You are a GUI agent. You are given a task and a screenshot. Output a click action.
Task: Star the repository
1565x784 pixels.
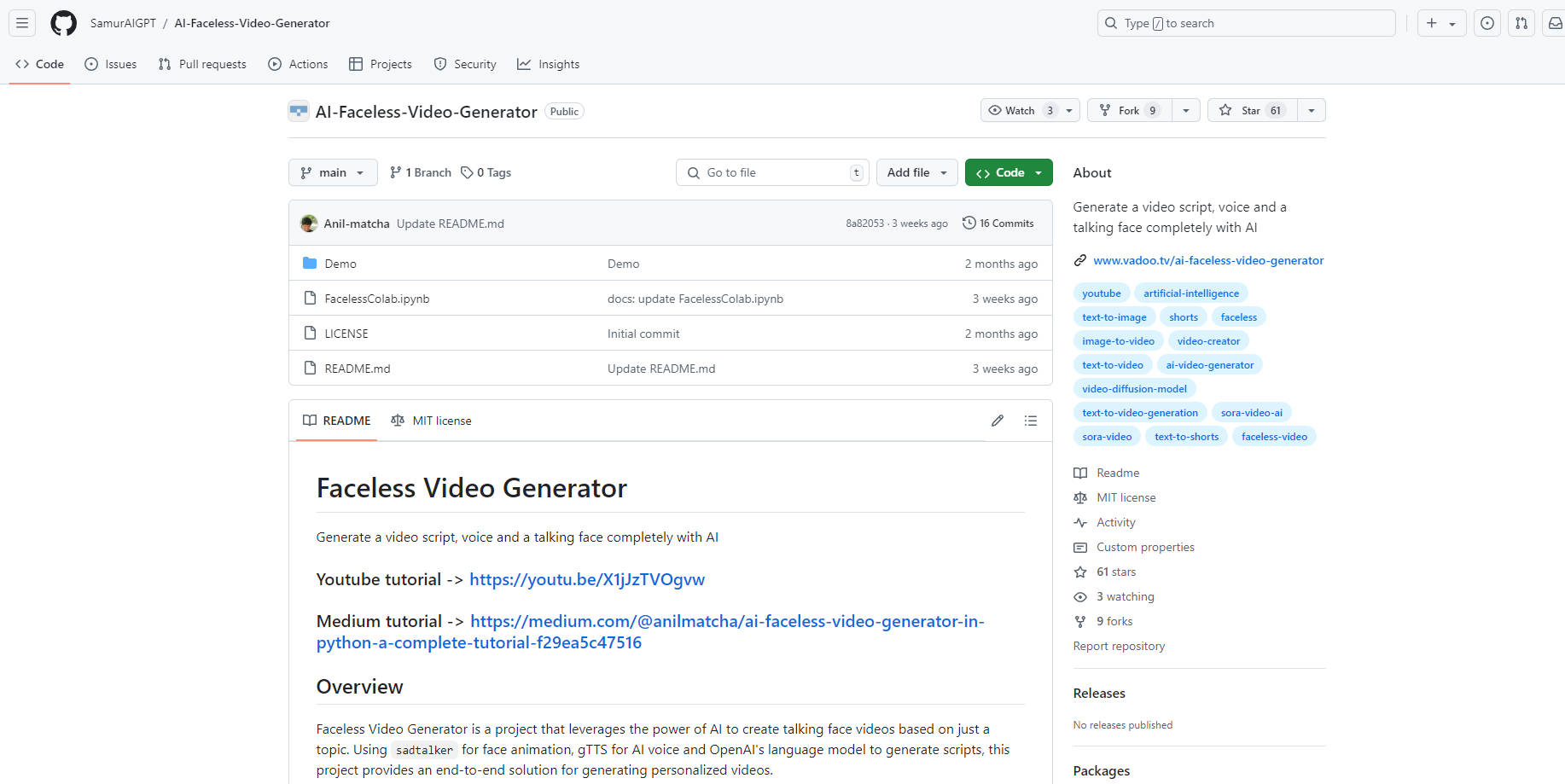[x=1251, y=110]
